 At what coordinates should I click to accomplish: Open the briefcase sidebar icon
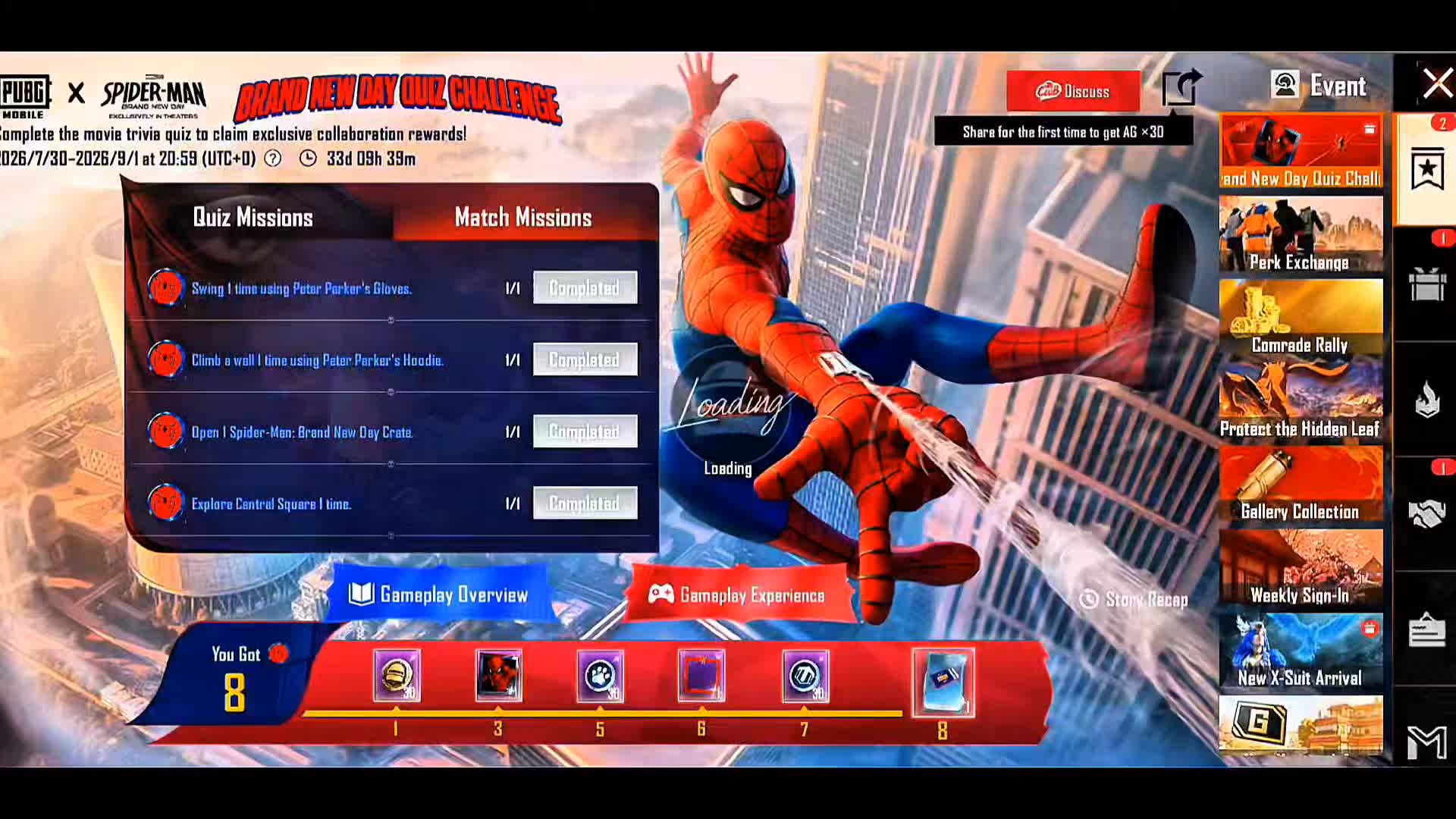(1427, 629)
